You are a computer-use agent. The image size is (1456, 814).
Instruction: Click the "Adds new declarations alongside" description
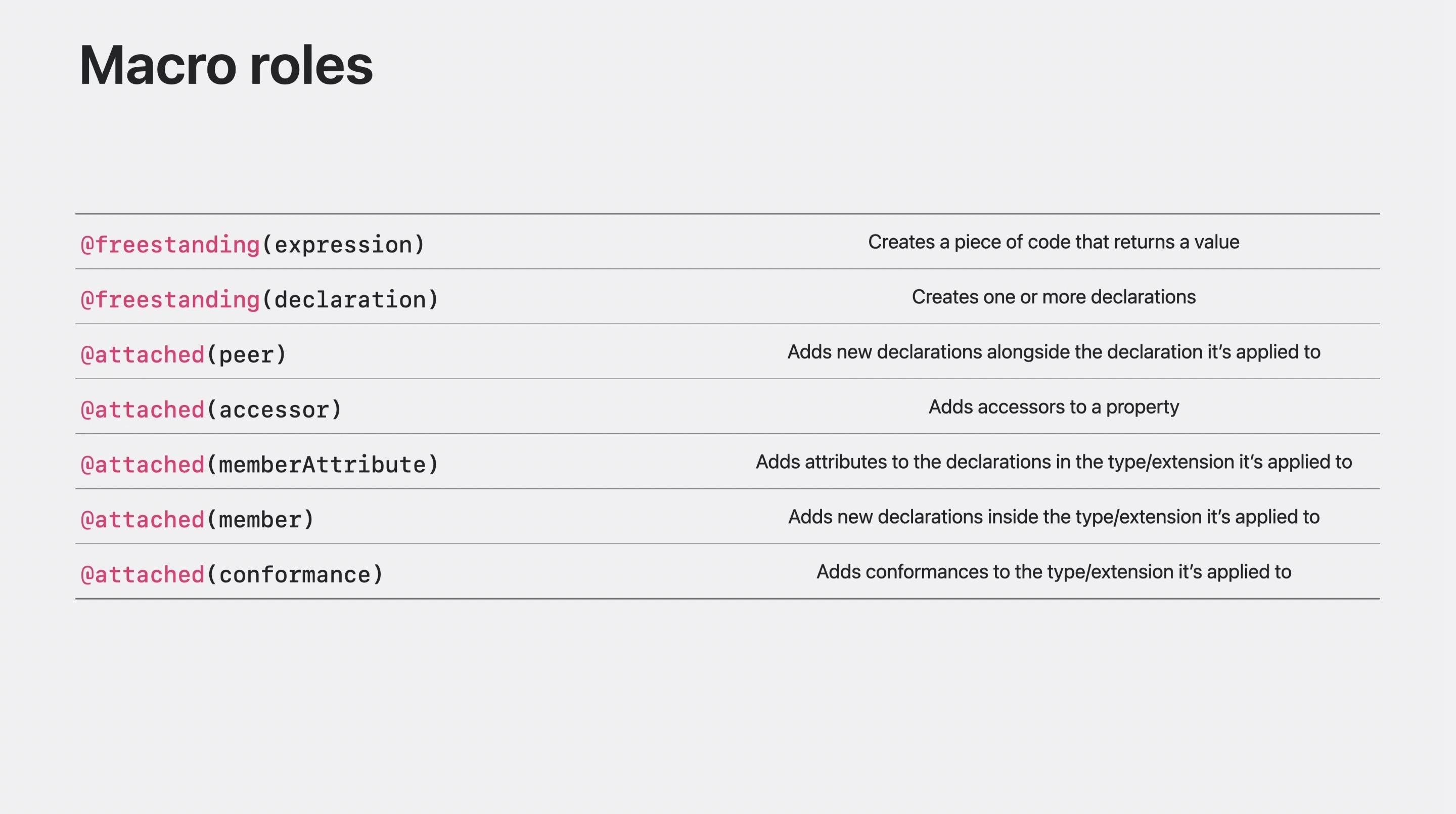coord(1054,351)
